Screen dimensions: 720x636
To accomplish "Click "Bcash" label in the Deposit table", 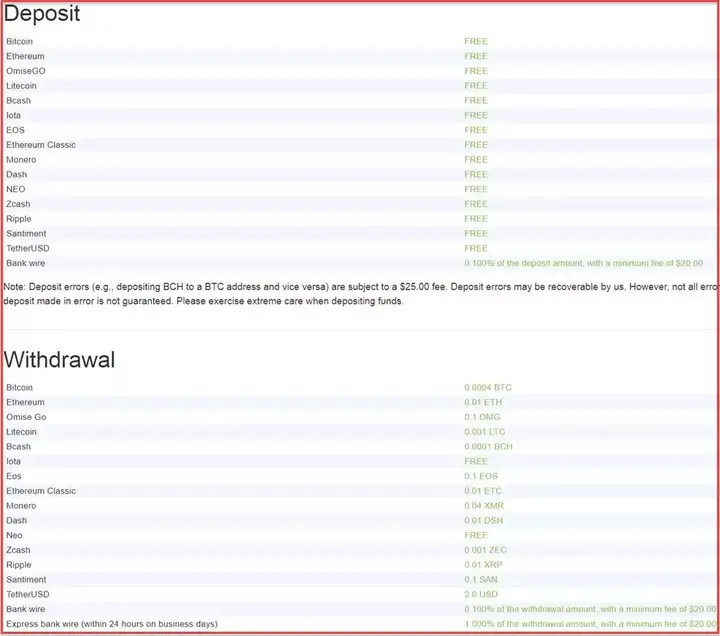I will pyautogui.click(x=18, y=100).
